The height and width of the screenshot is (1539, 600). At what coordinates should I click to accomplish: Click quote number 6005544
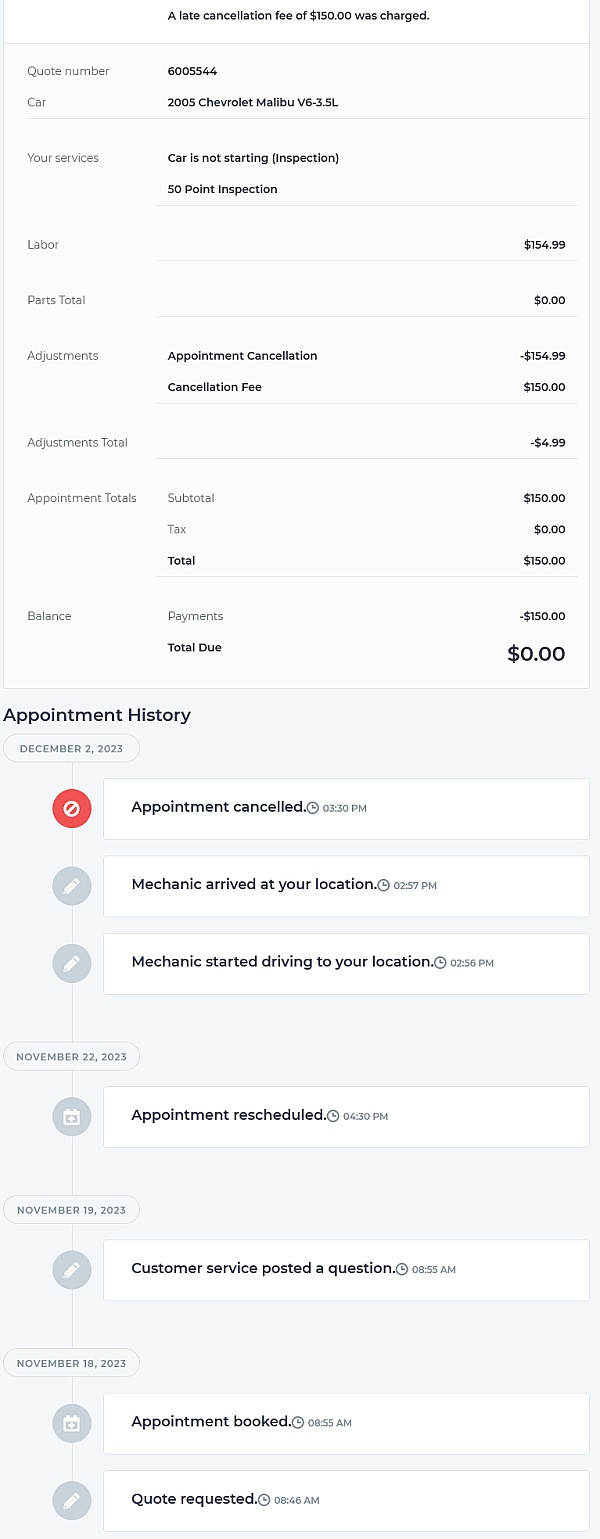(192, 71)
